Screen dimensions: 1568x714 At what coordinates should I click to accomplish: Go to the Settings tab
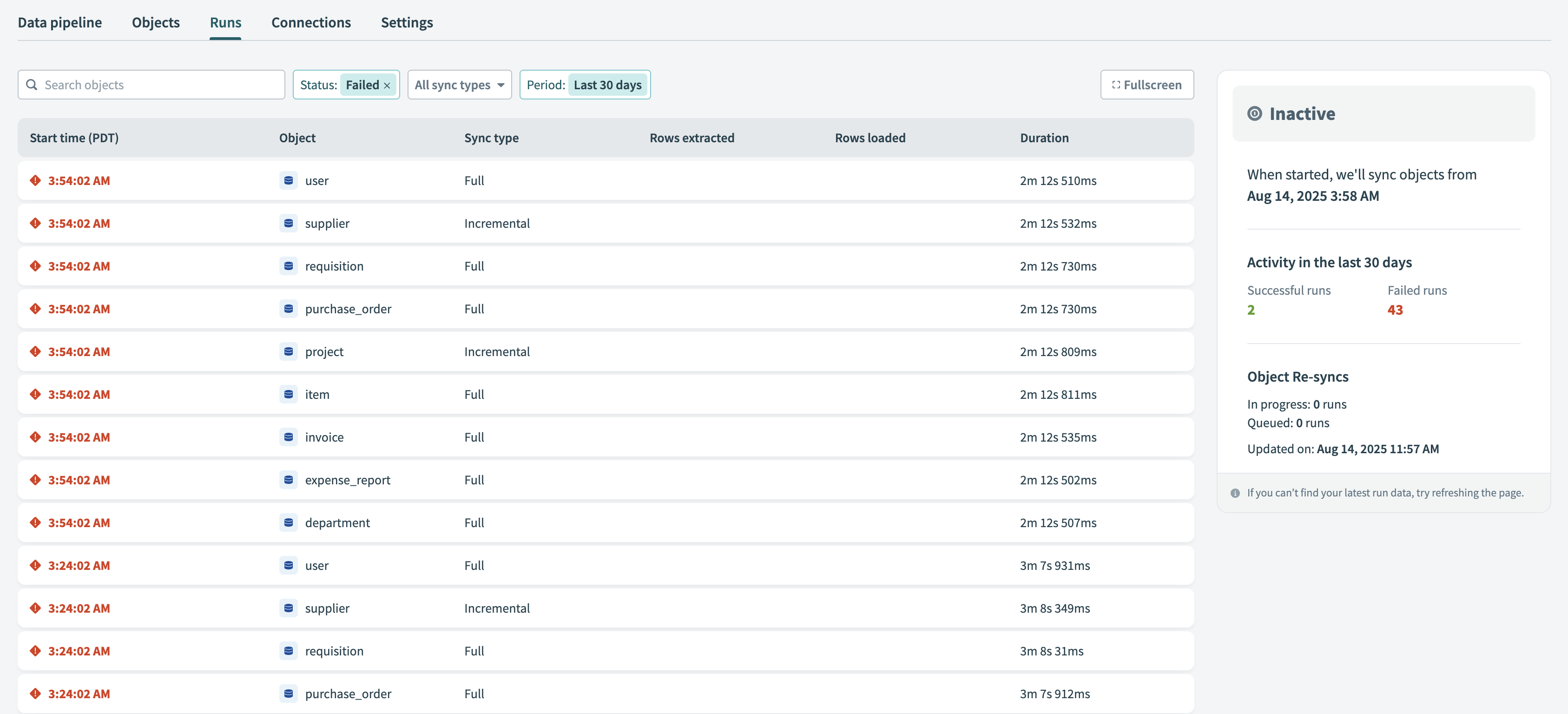[407, 22]
